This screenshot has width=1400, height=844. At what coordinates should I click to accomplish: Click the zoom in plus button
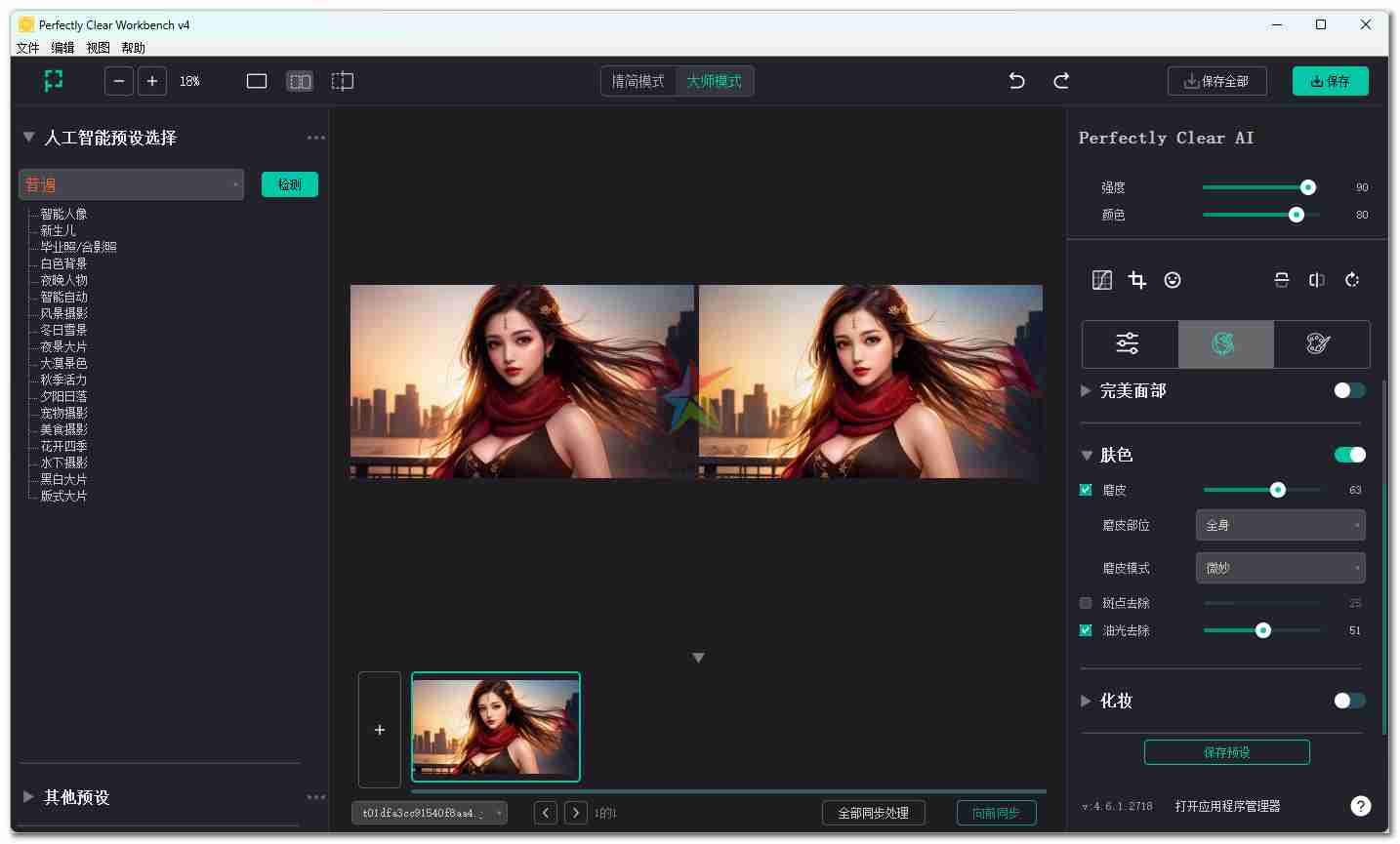click(x=152, y=81)
